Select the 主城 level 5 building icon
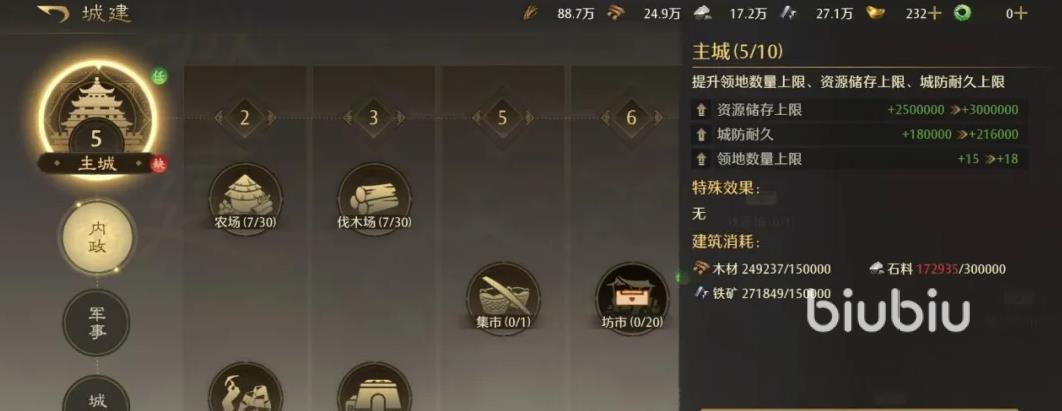 tap(95, 116)
